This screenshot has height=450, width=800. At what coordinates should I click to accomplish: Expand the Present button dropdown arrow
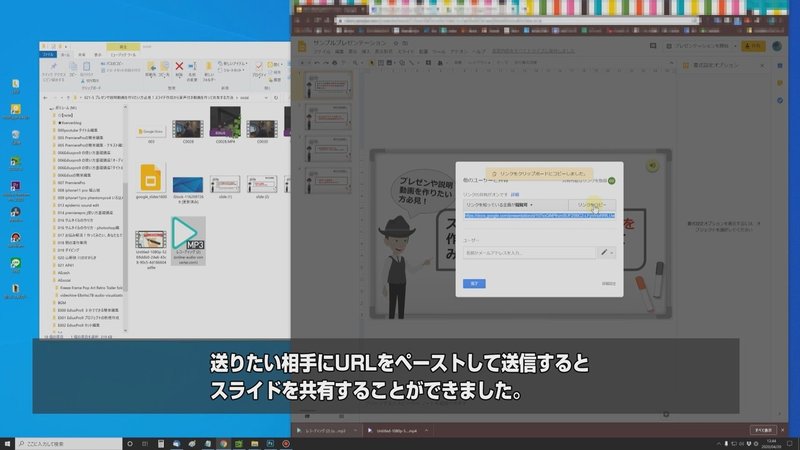click(735, 46)
